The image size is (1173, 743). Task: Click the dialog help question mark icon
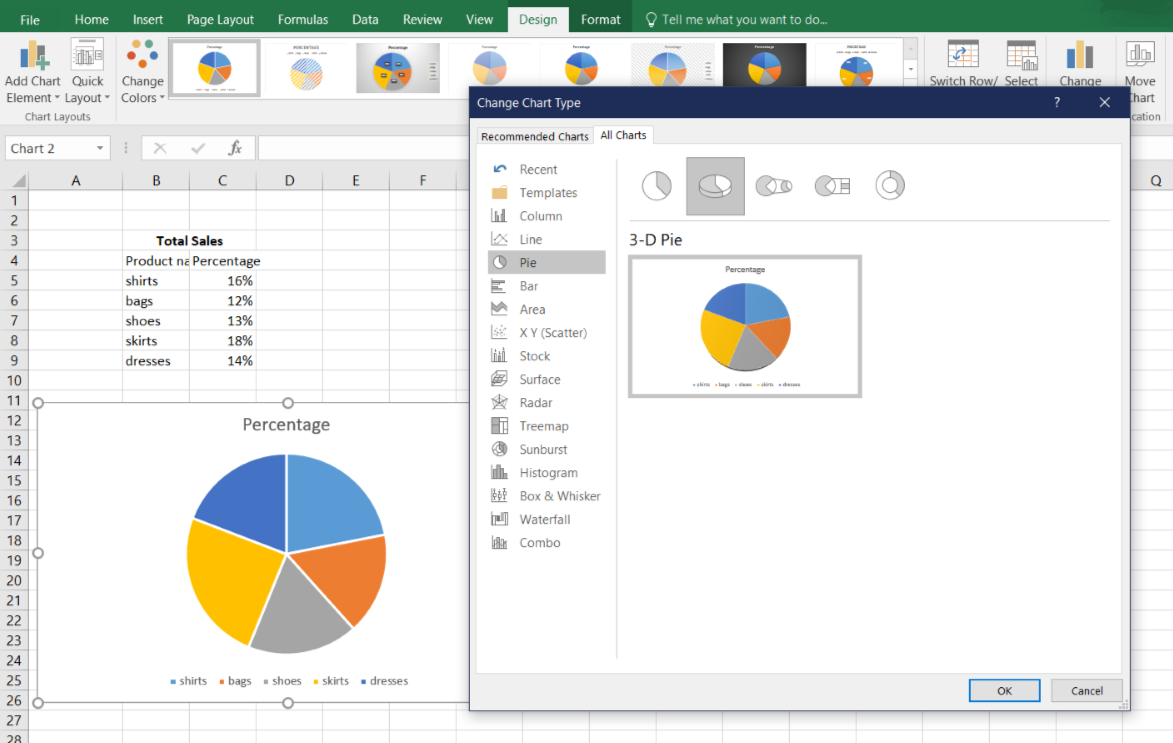(1057, 102)
